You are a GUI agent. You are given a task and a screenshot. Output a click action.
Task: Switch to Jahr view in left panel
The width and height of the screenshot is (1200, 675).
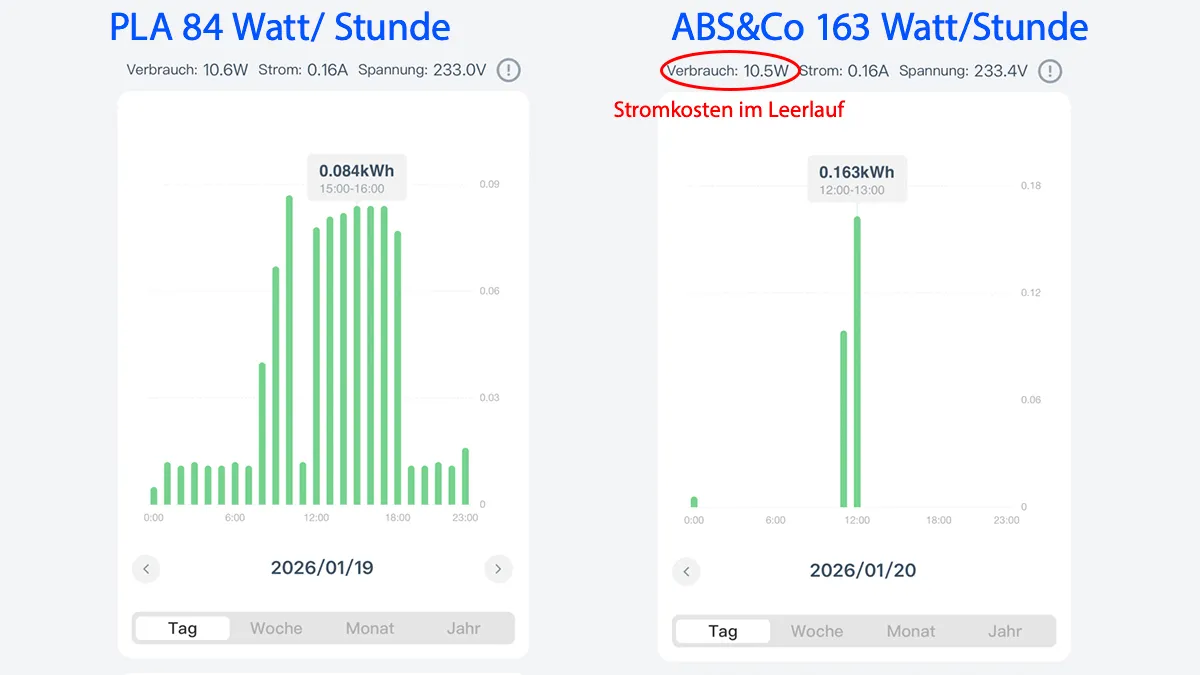464,628
